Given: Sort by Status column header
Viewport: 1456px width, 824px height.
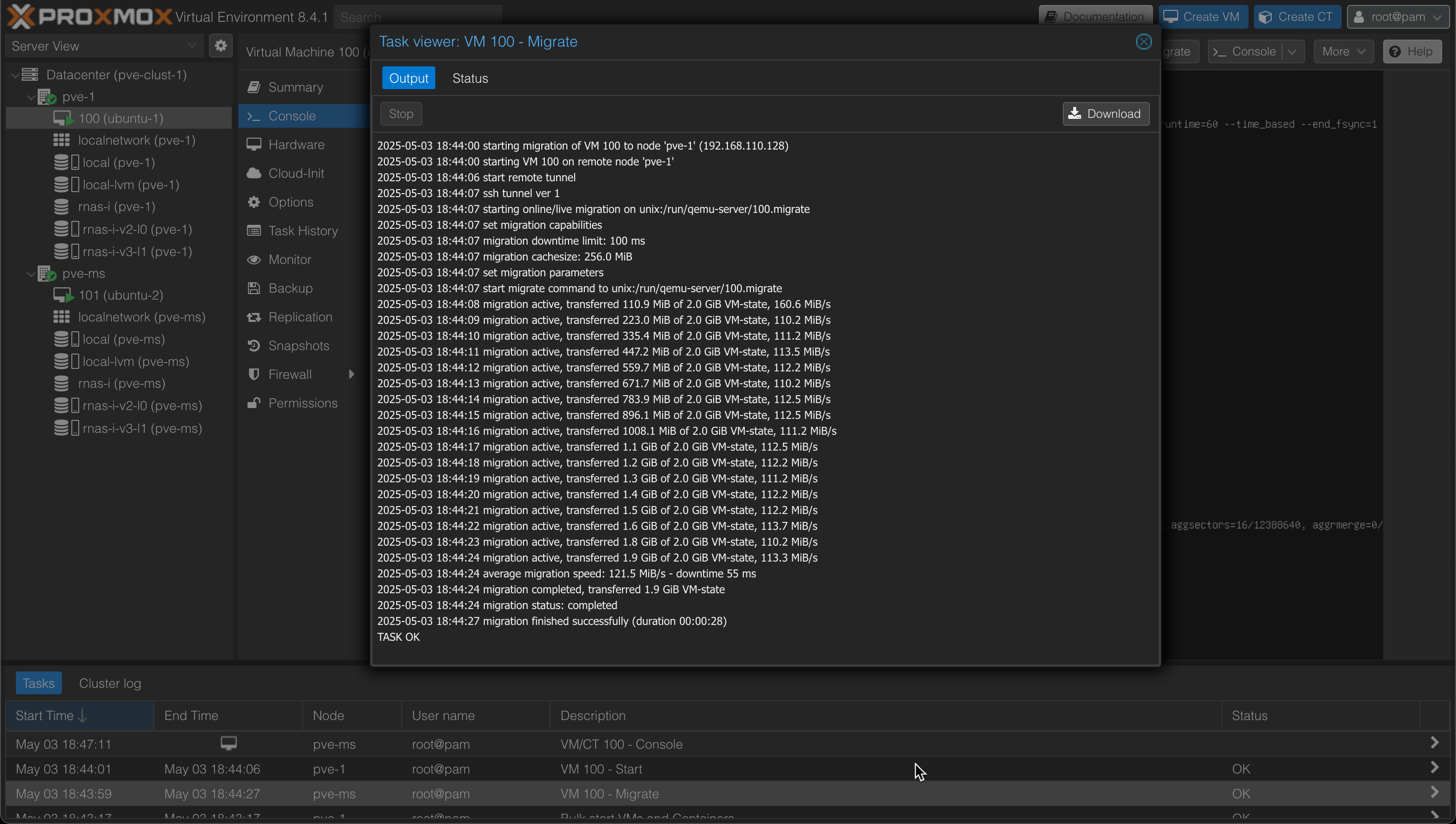Looking at the screenshot, I should [x=1321, y=716].
